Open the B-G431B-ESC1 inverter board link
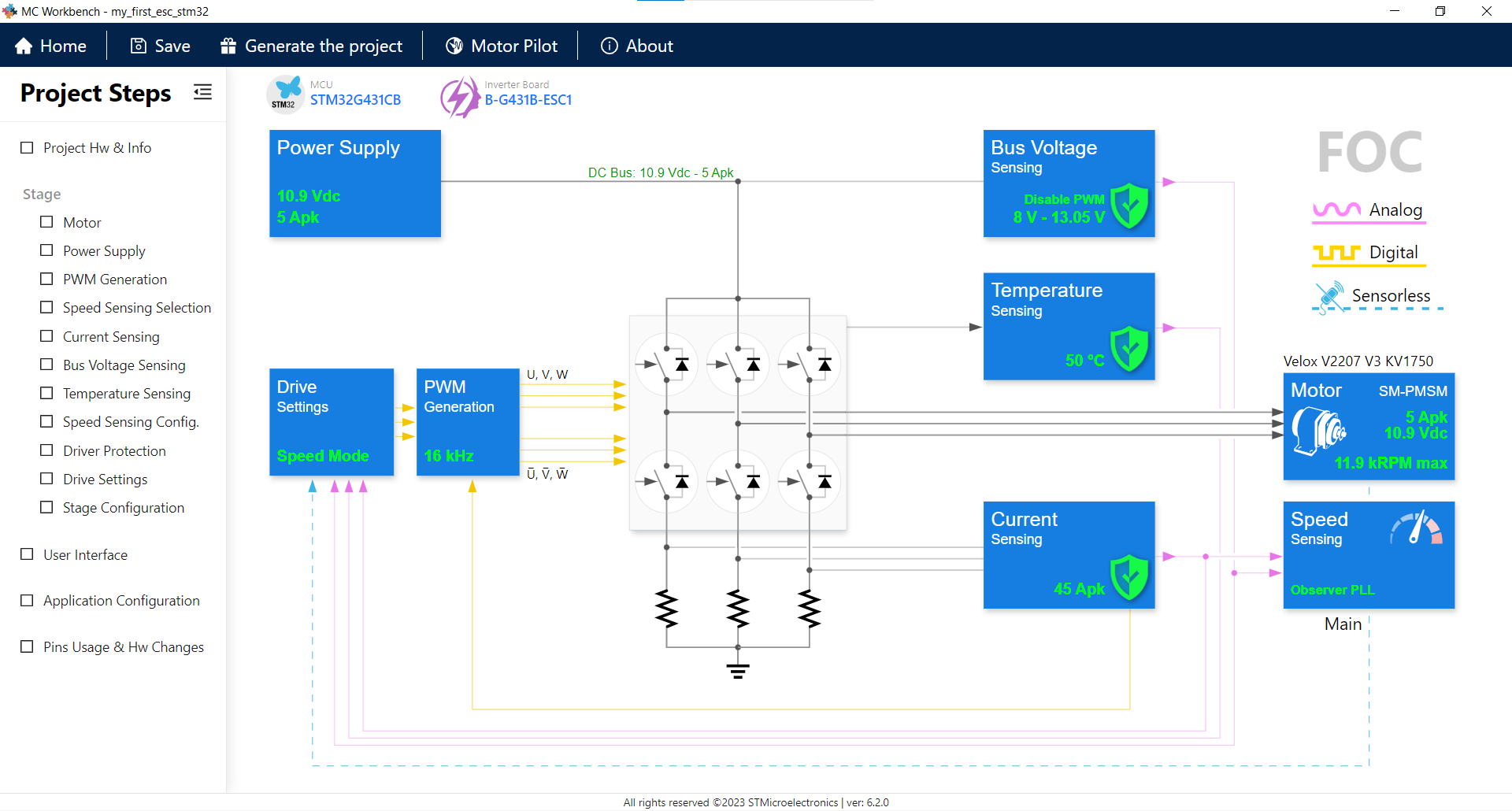 528,100
